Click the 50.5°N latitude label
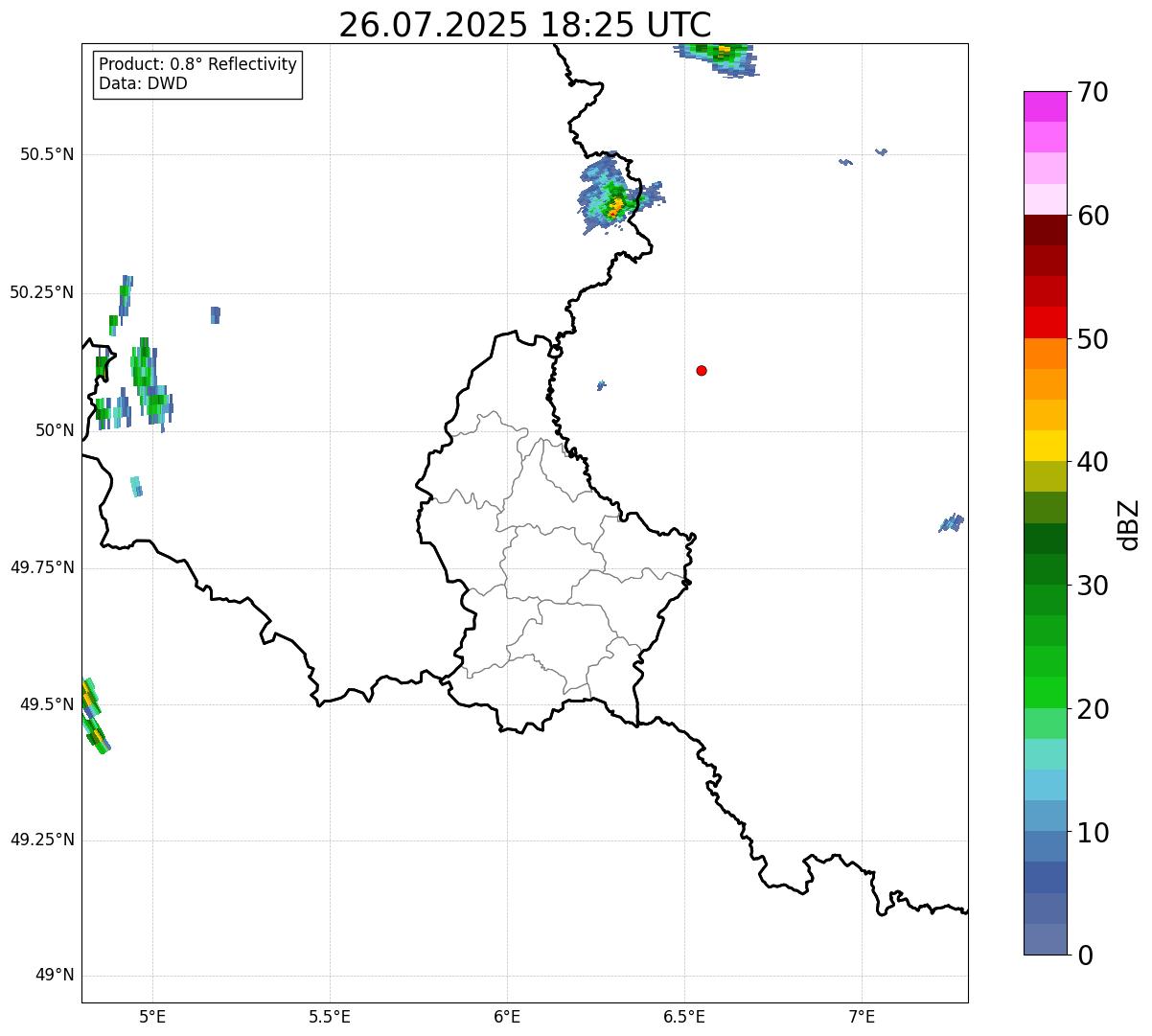1152x1036 pixels. click(47, 154)
